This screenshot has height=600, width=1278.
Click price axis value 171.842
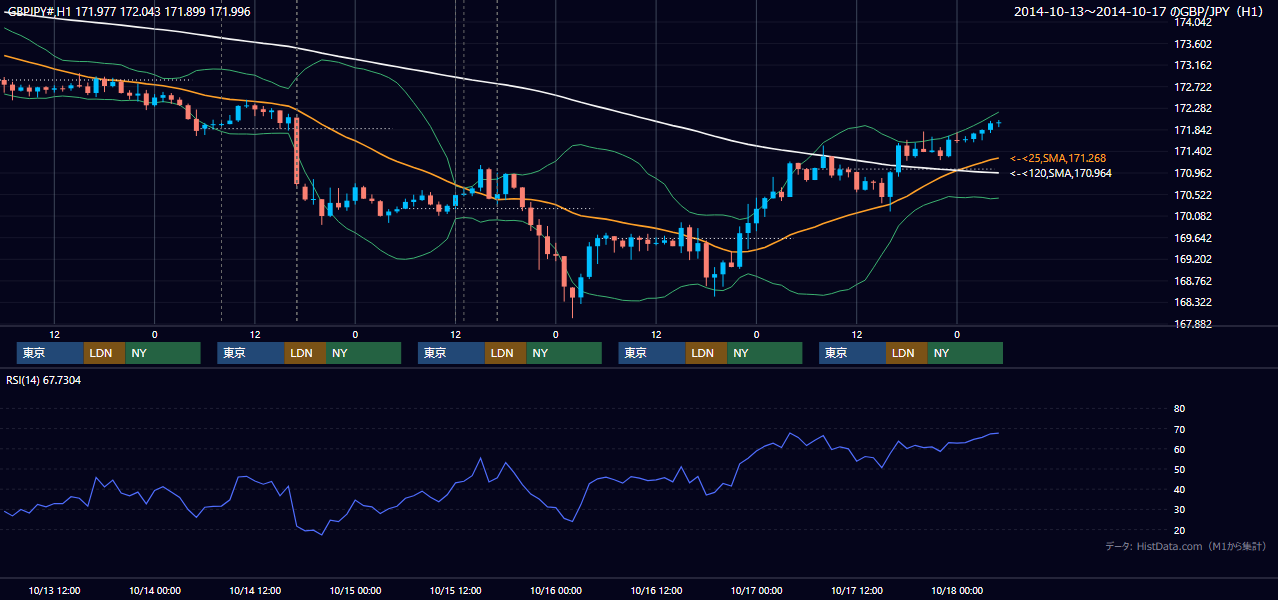click(x=1193, y=130)
